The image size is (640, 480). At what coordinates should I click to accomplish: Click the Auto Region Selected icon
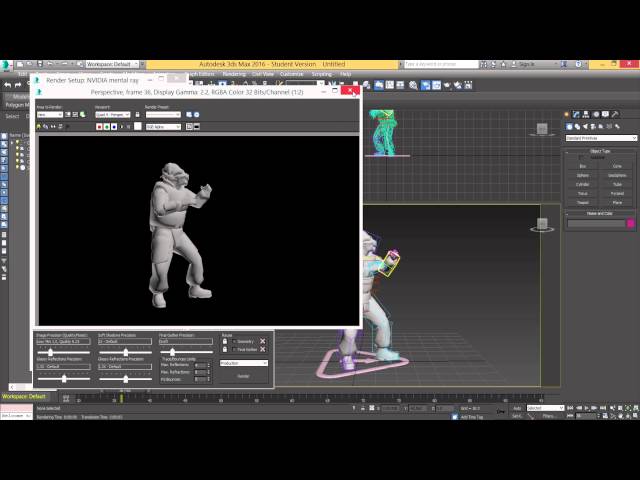pos(75,115)
